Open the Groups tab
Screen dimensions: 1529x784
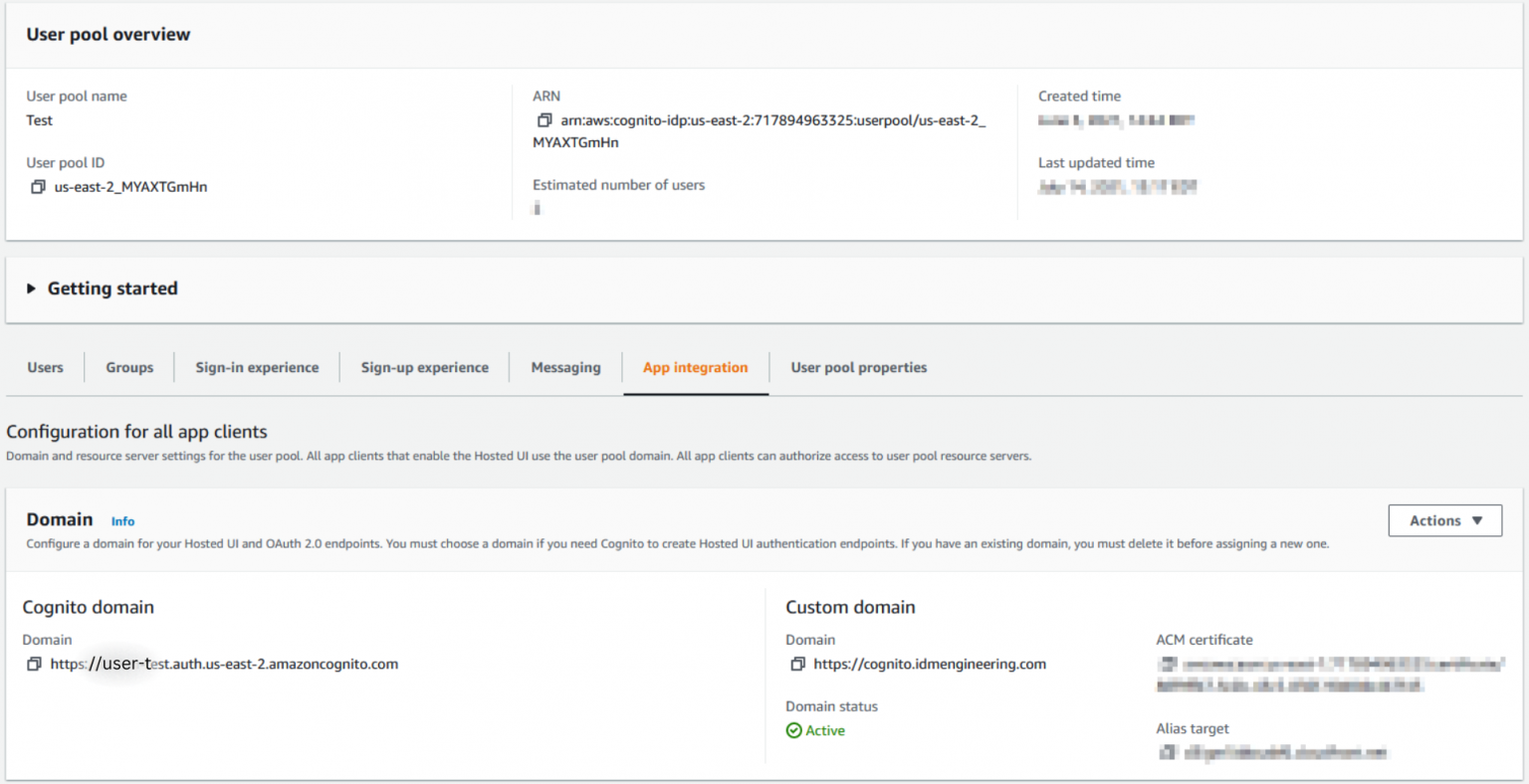128,367
